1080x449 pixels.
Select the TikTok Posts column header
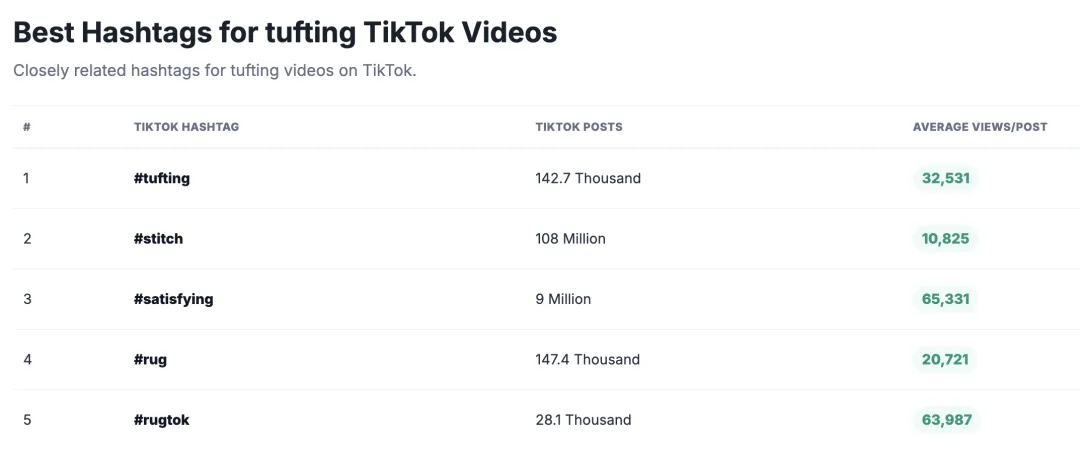[x=579, y=127]
